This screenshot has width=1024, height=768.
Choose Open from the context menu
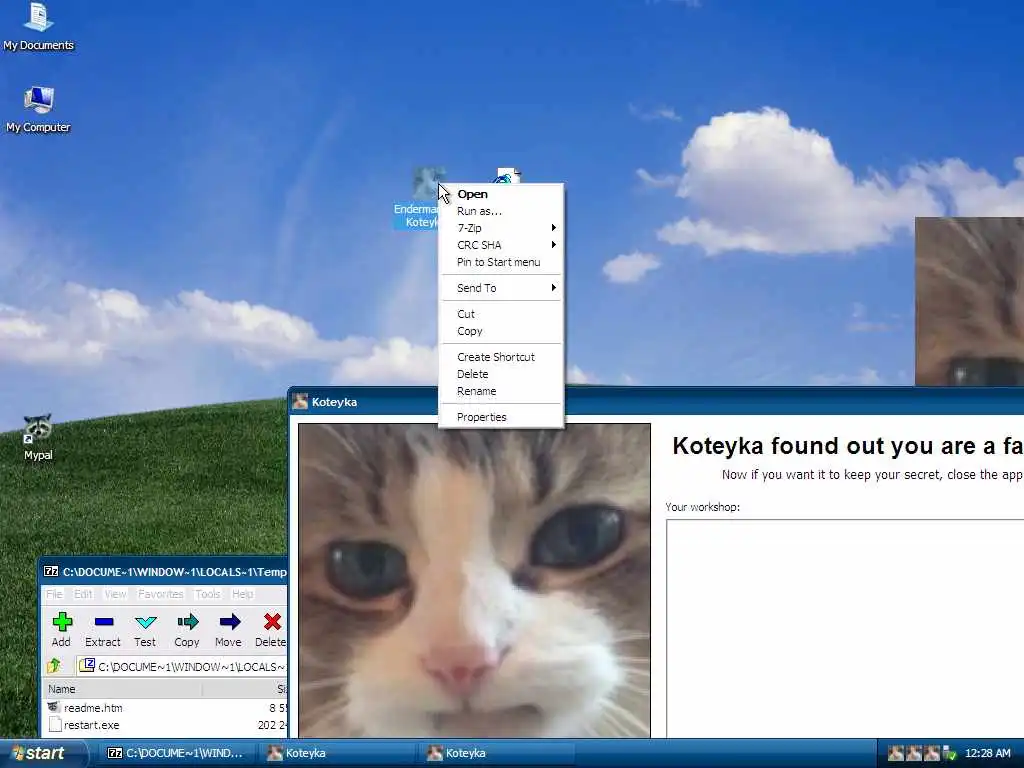501,194
